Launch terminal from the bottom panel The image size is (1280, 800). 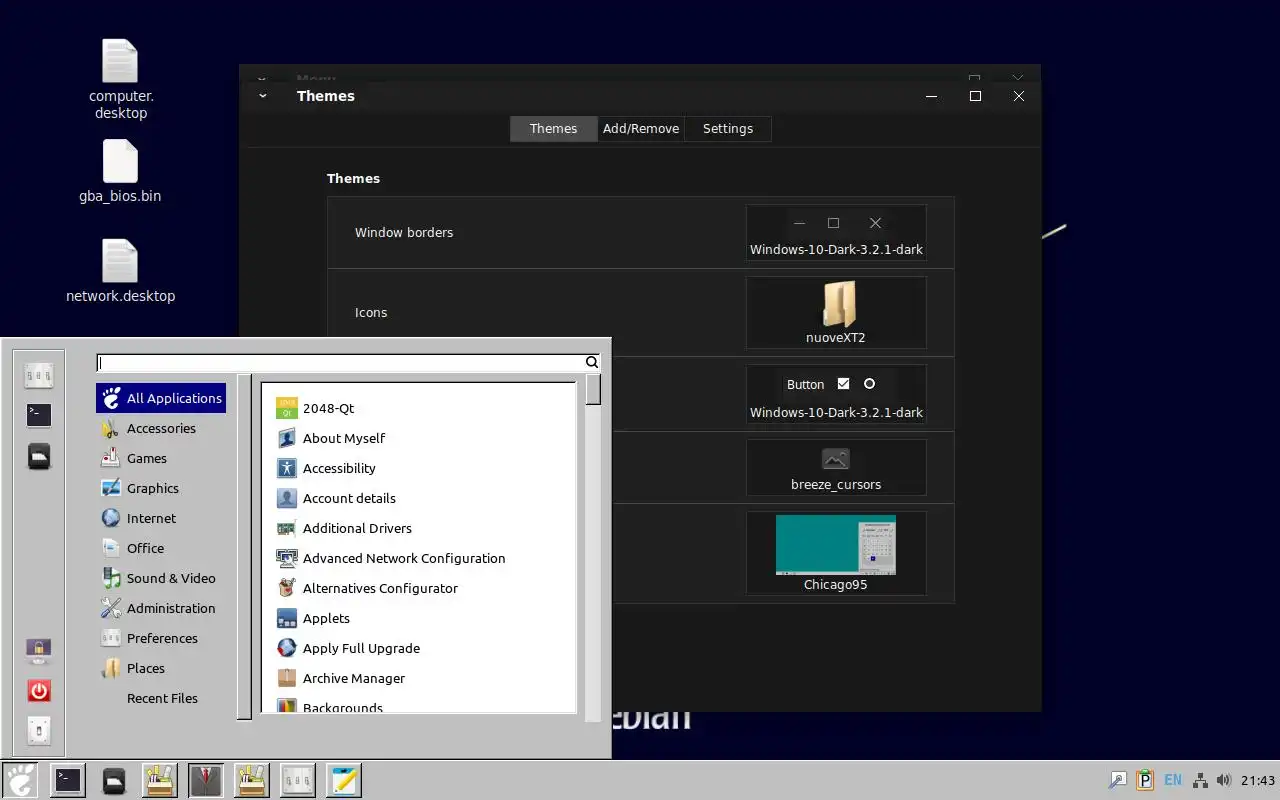coord(68,780)
